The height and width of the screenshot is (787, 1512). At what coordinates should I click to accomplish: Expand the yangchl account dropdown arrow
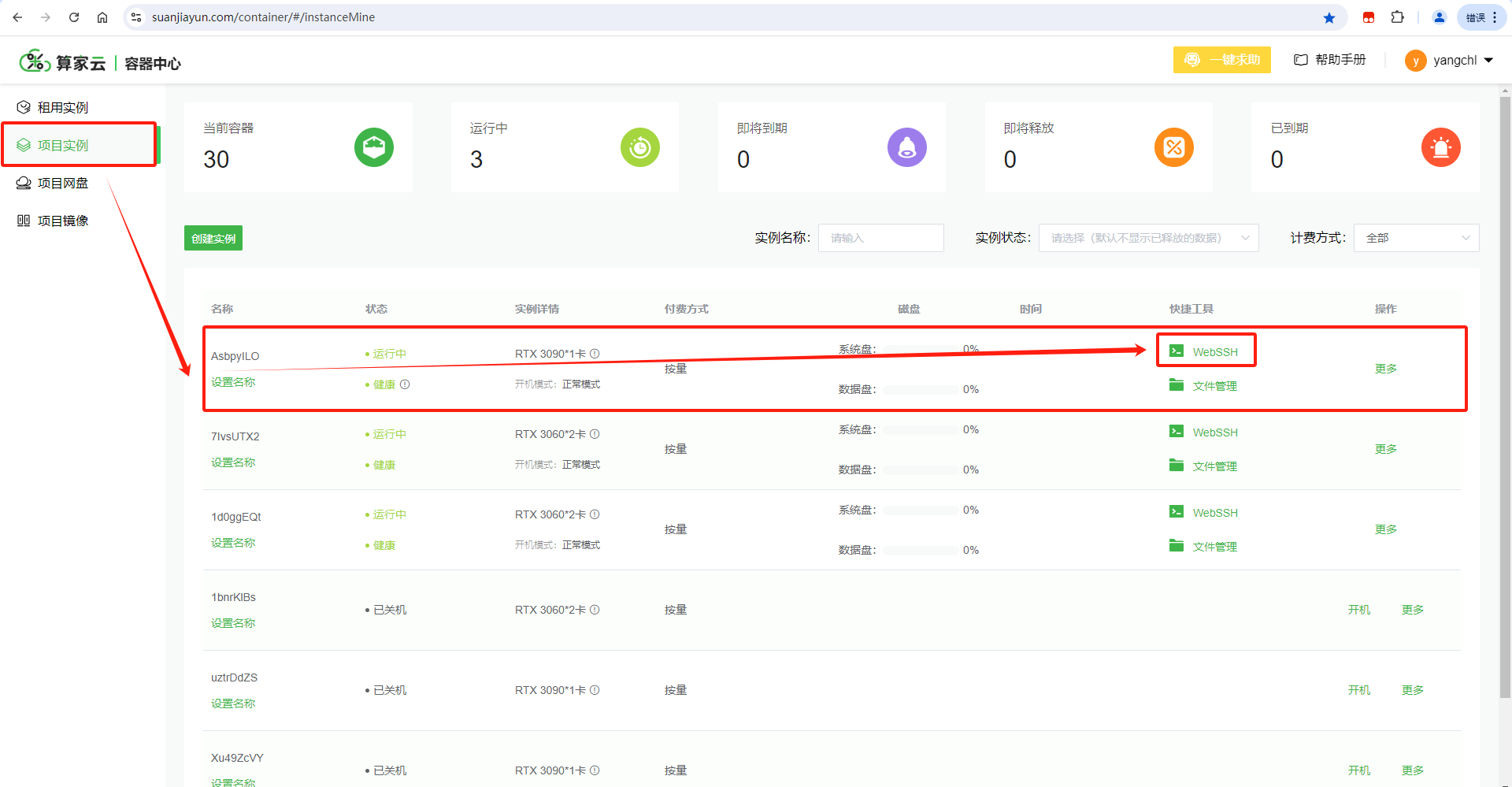[1488, 61]
